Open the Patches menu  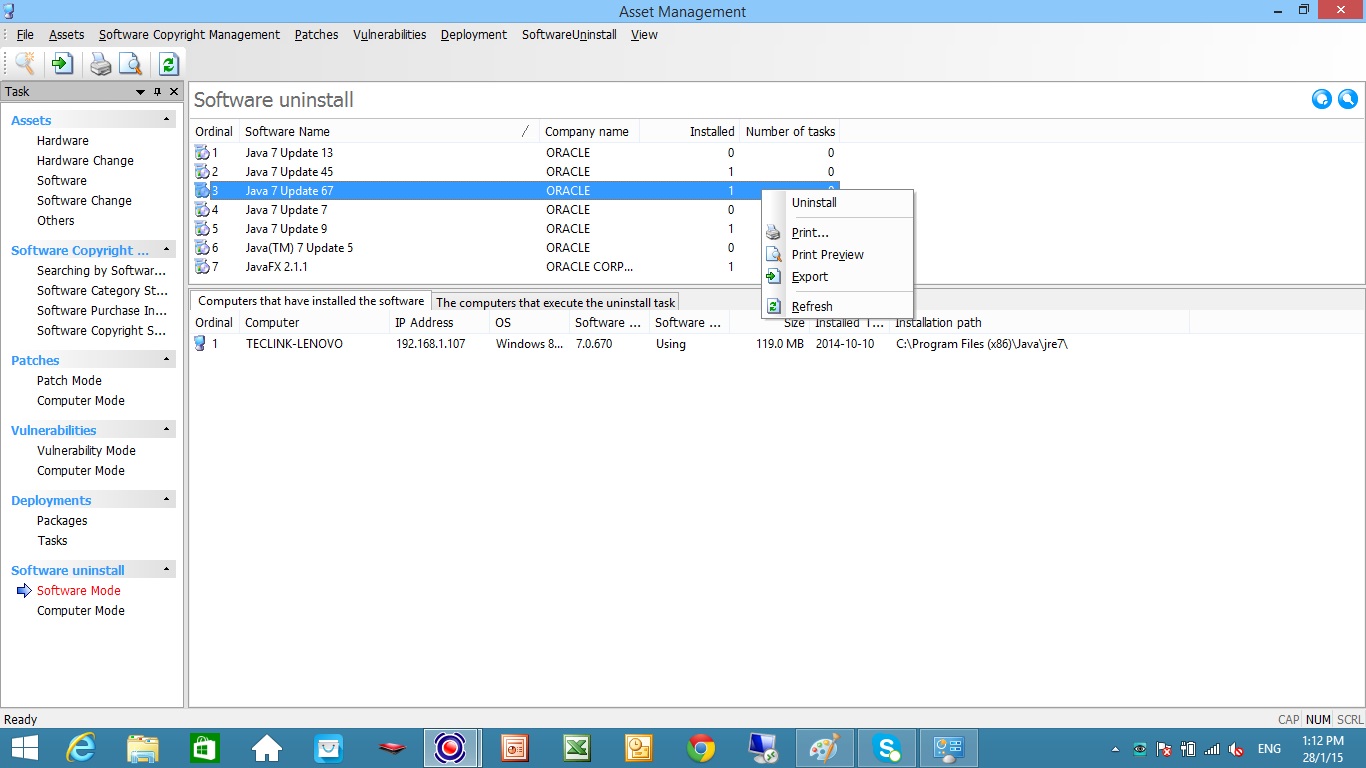pyautogui.click(x=316, y=34)
